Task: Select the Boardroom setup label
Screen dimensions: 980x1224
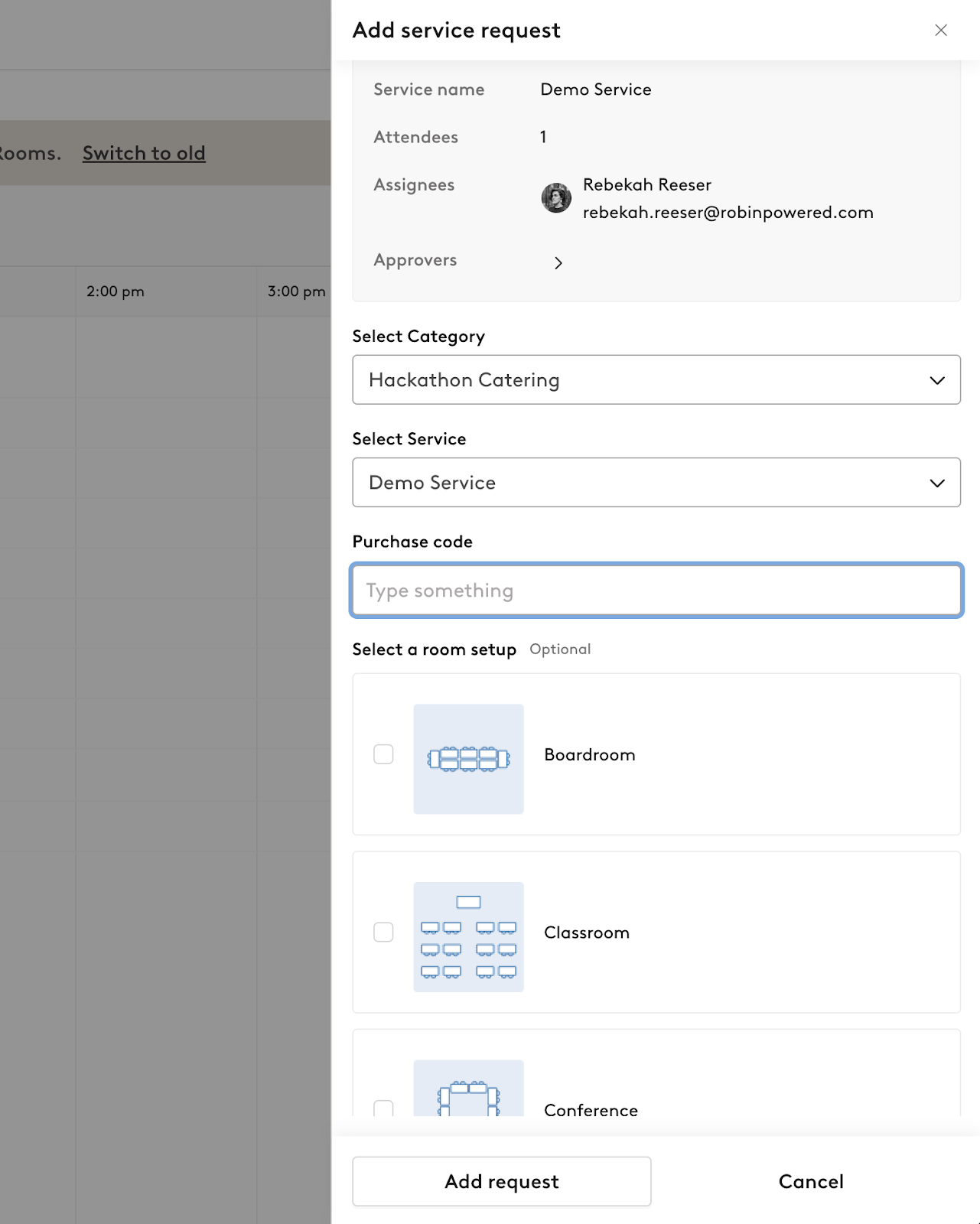Action: pyautogui.click(x=590, y=754)
